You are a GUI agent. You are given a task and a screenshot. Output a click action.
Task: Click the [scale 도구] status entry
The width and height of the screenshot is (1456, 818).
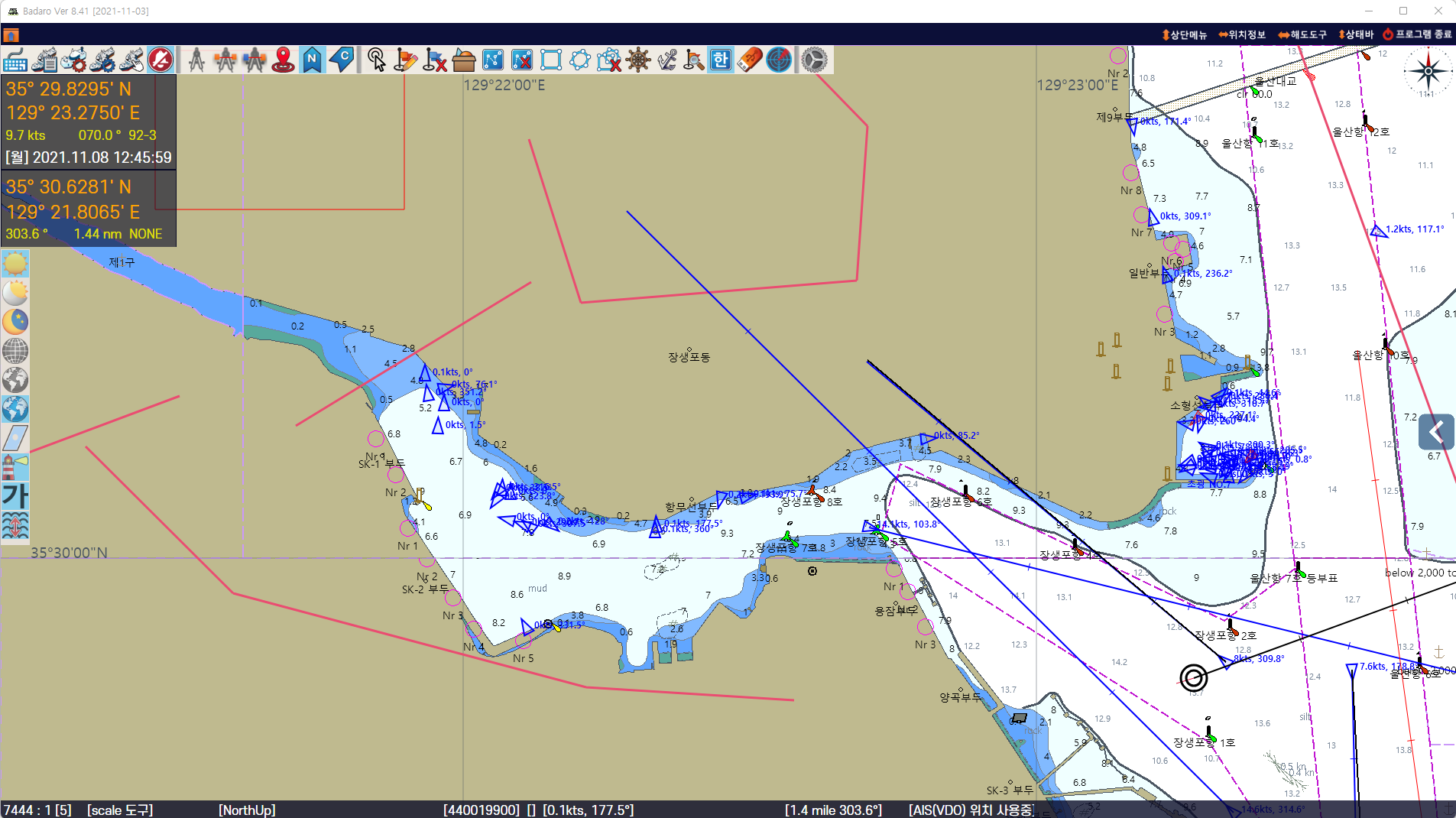pyautogui.click(x=120, y=810)
